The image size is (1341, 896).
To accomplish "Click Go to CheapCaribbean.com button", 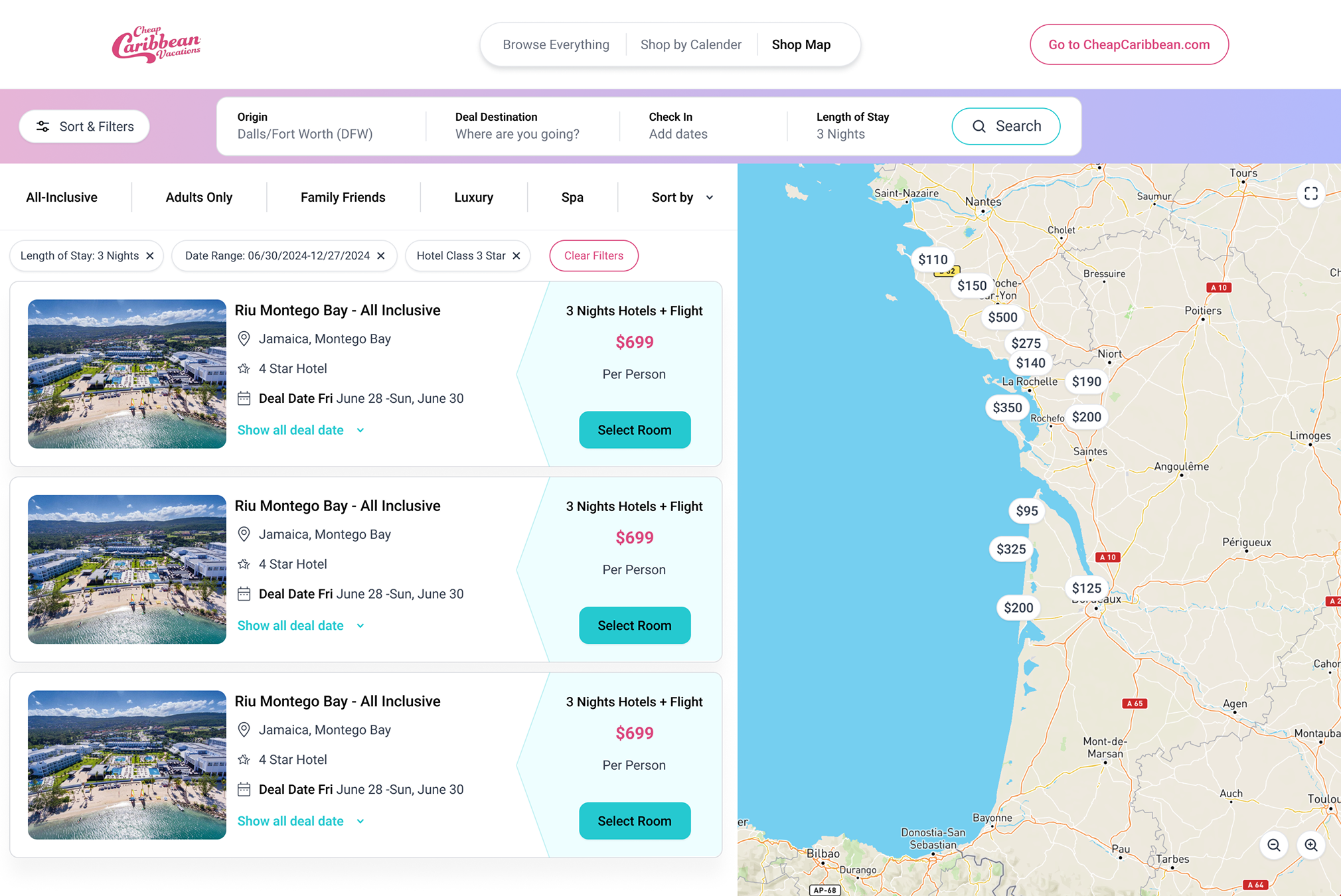I will 1129,44.
